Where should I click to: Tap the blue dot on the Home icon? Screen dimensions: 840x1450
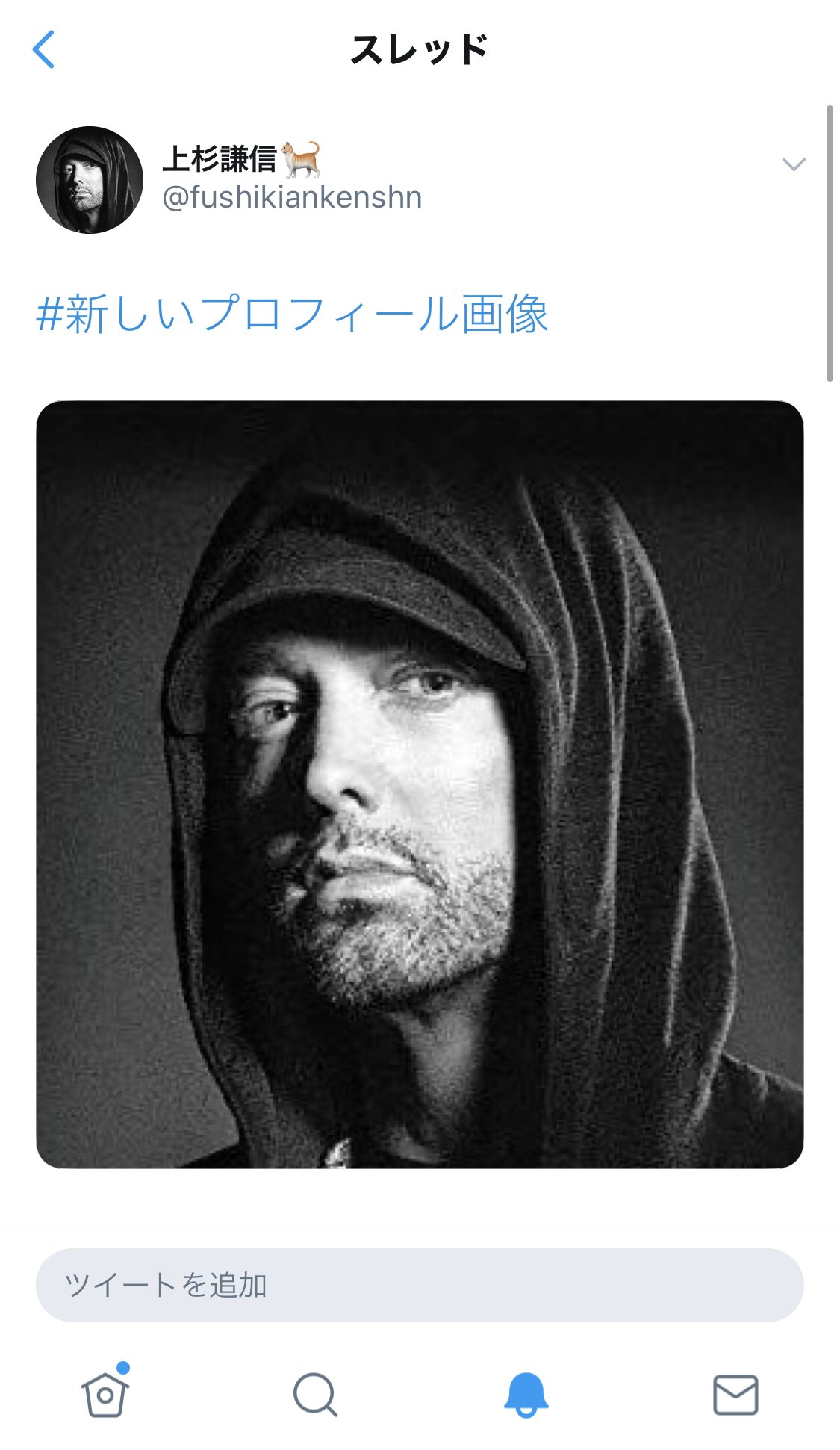click(123, 1367)
